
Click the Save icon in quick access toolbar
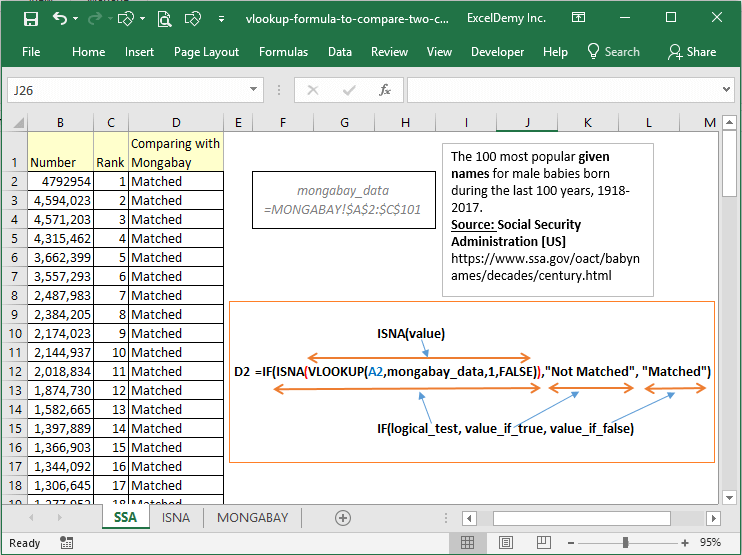[x=31, y=19]
